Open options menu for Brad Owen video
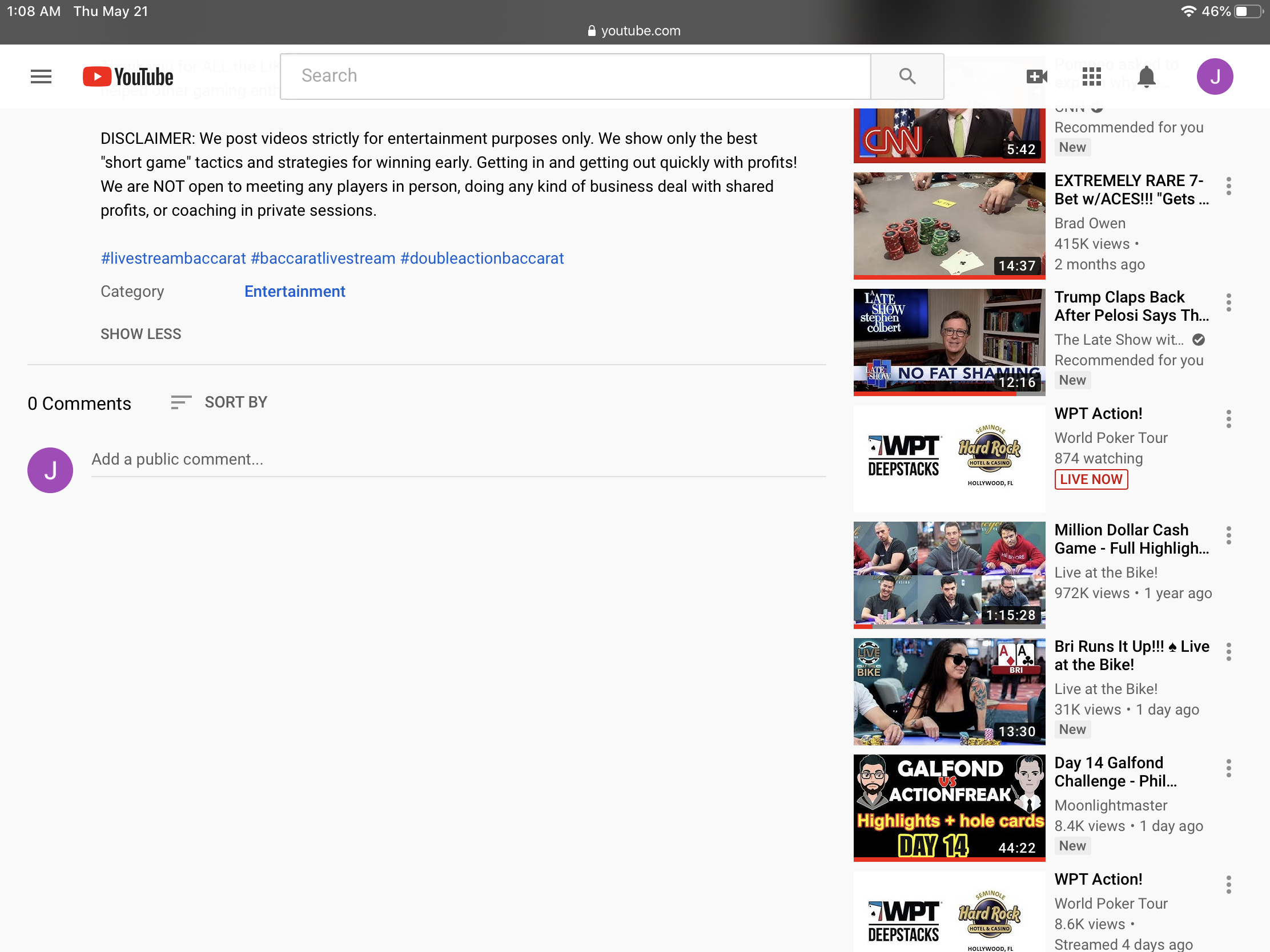The height and width of the screenshot is (952, 1270). click(x=1228, y=186)
